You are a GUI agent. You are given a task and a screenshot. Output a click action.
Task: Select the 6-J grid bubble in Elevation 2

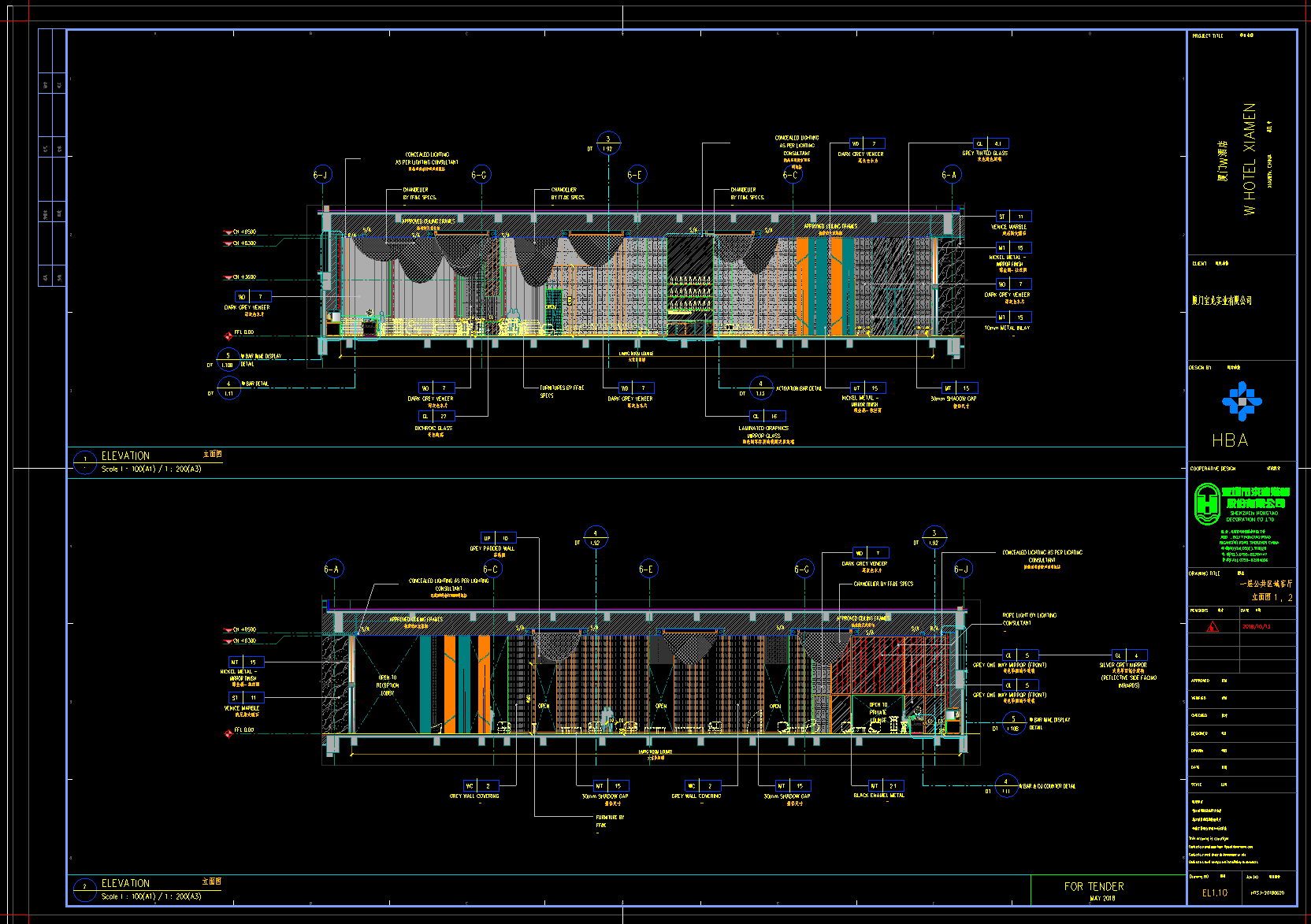[x=962, y=569]
